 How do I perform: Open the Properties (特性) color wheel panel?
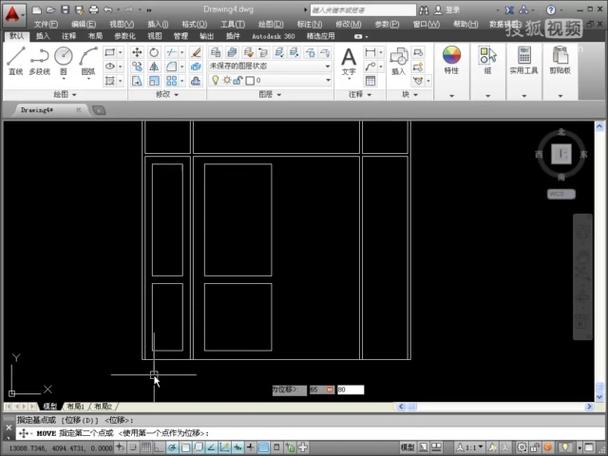click(x=451, y=60)
